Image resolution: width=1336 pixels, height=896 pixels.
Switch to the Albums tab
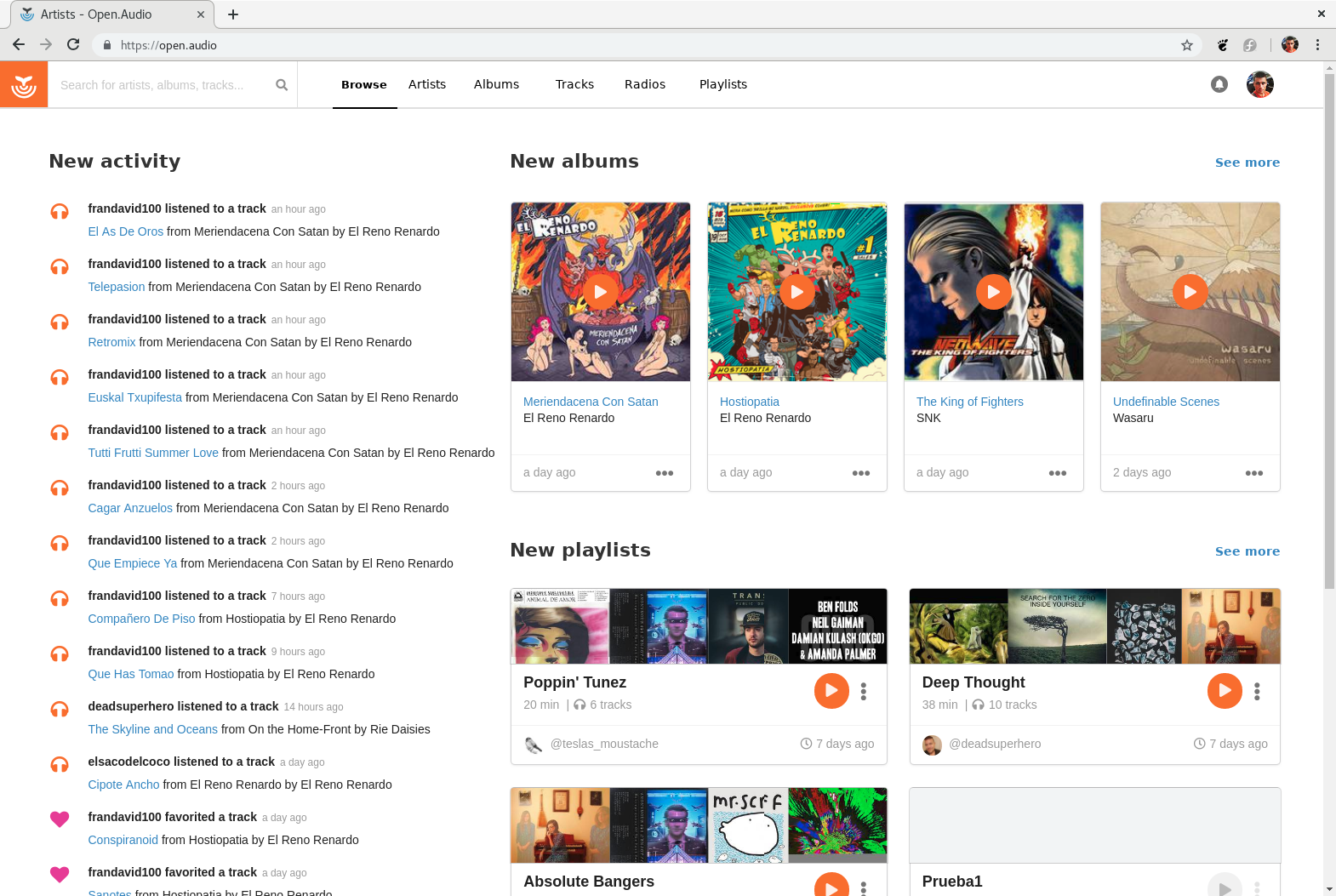coord(497,84)
